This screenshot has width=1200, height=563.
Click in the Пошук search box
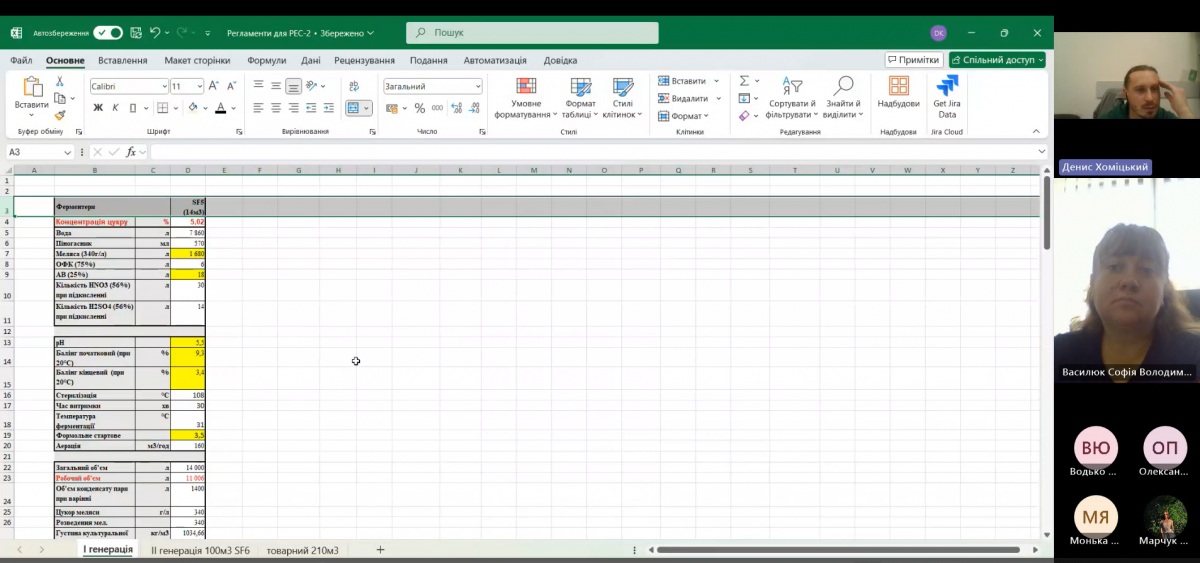tap(540, 33)
